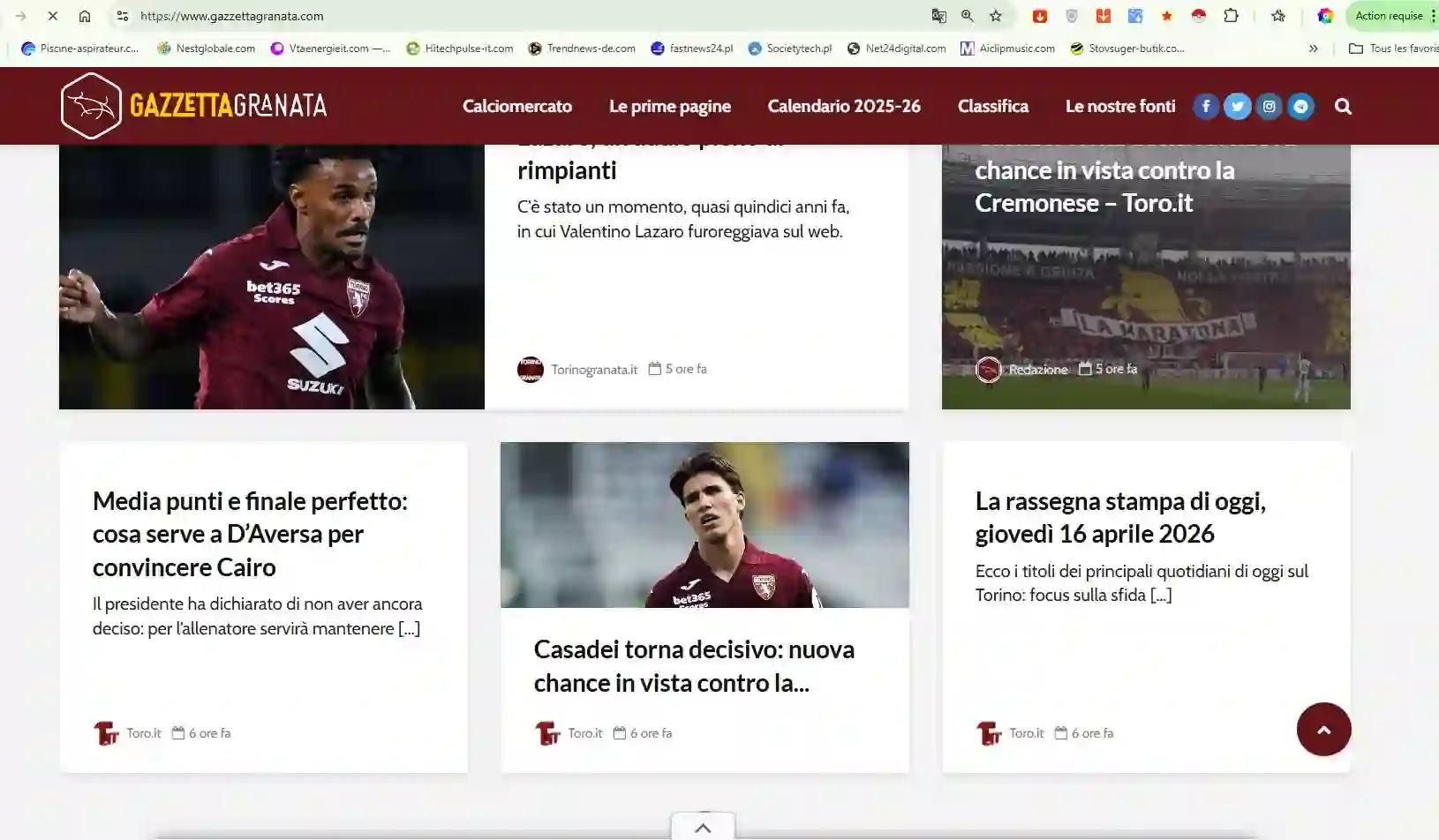This screenshot has height=840, width=1439.
Task: Click the search magnifier in site header
Action: tap(1343, 107)
